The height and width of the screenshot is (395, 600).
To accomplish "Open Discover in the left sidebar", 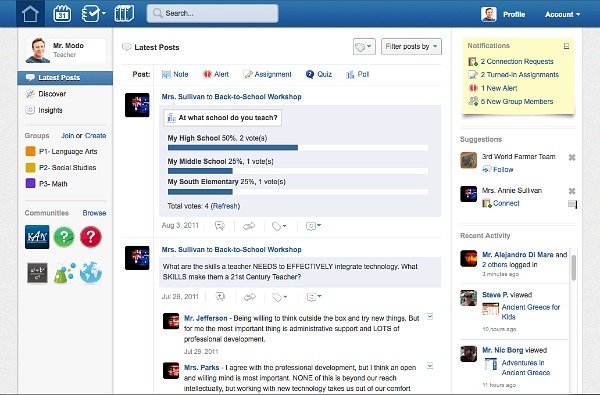I will pos(52,94).
